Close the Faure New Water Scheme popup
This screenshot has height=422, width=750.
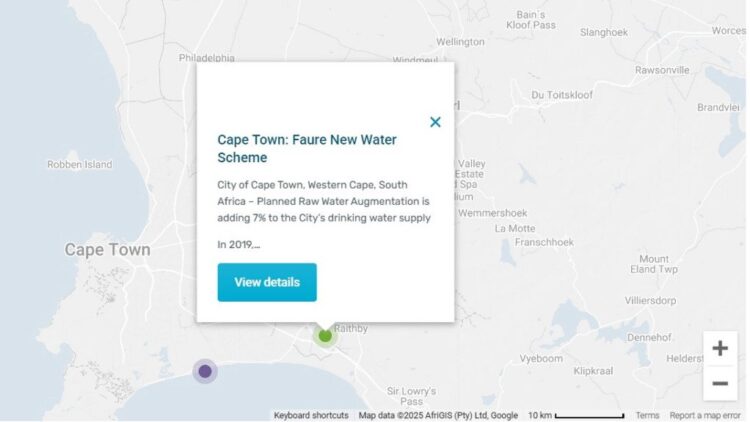(x=435, y=122)
